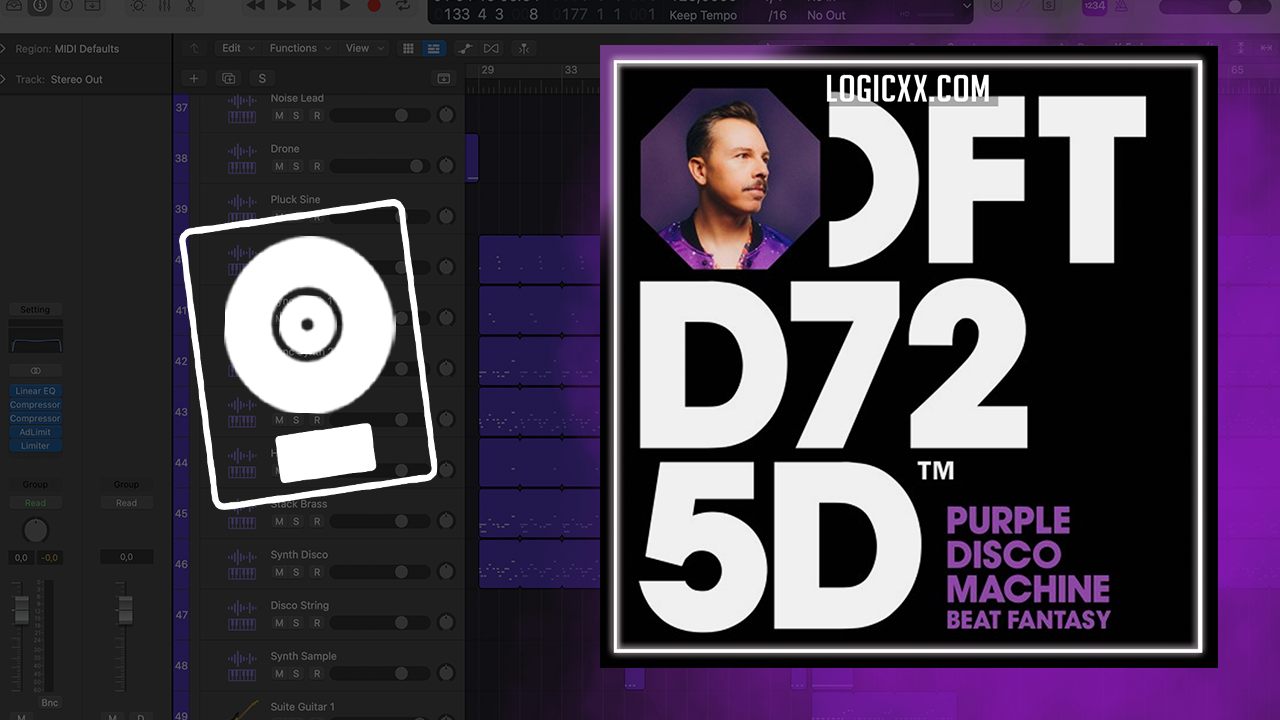Toggle the Inspector info button
Image resolution: width=1280 pixels, height=720 pixels.
click(x=41, y=5)
